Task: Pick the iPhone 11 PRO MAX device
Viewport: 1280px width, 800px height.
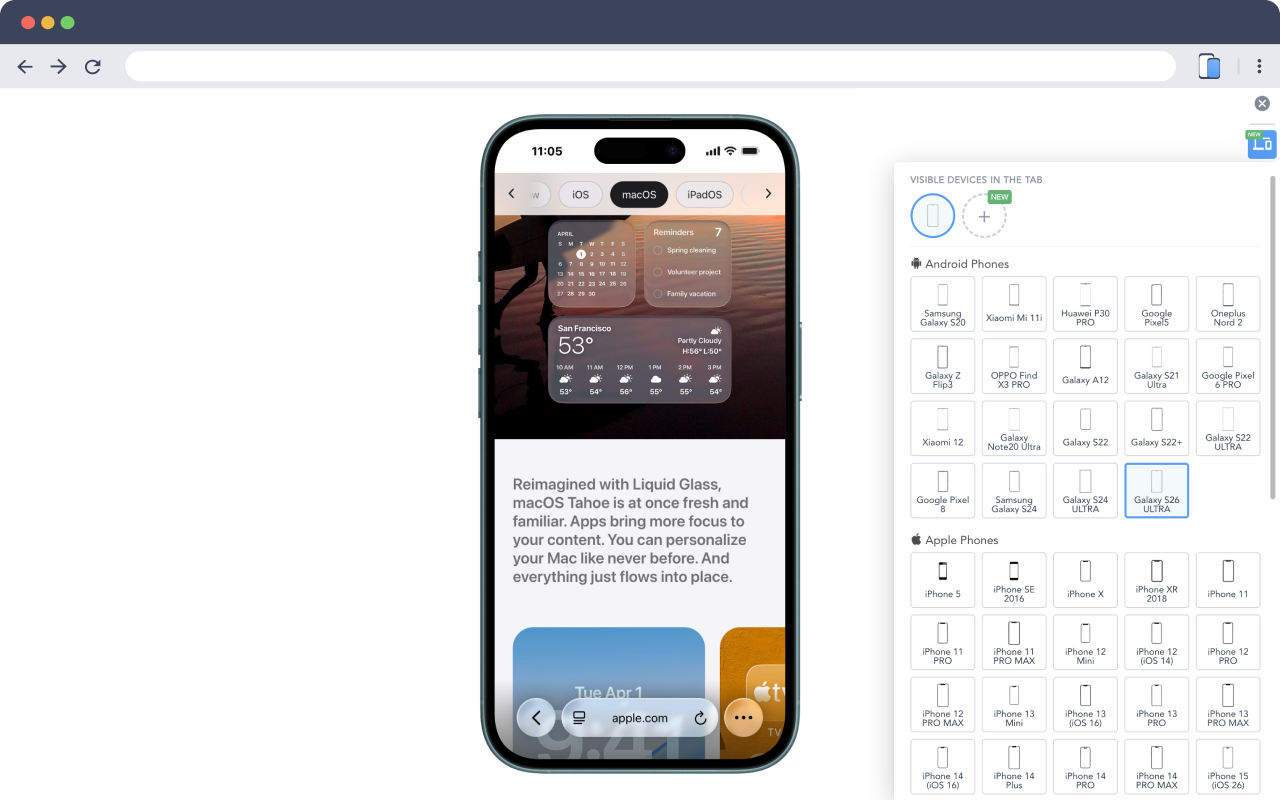Action: [x=1014, y=643]
